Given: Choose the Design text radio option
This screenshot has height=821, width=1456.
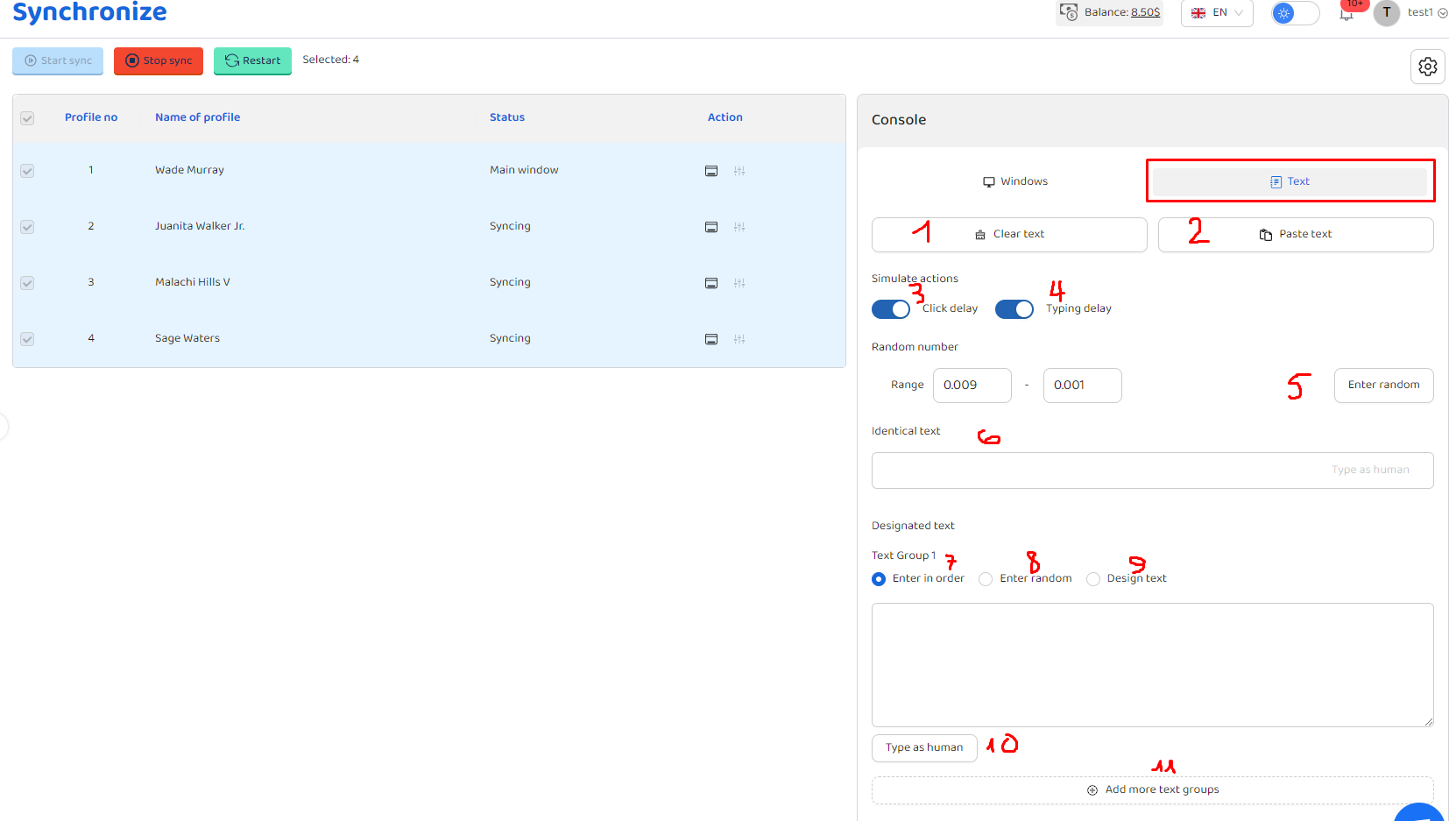Looking at the screenshot, I should click(x=1093, y=579).
